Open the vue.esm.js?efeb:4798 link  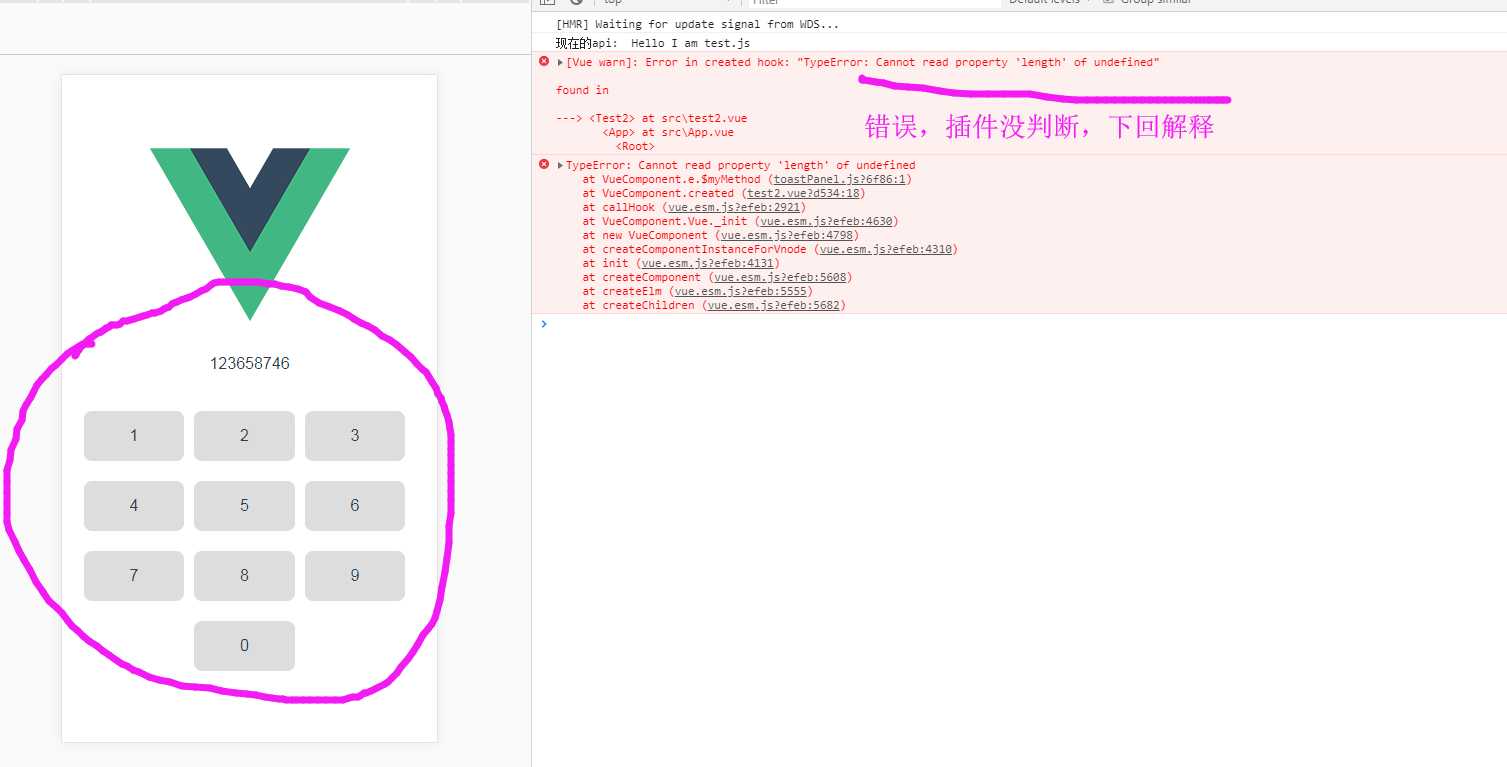[787, 235]
